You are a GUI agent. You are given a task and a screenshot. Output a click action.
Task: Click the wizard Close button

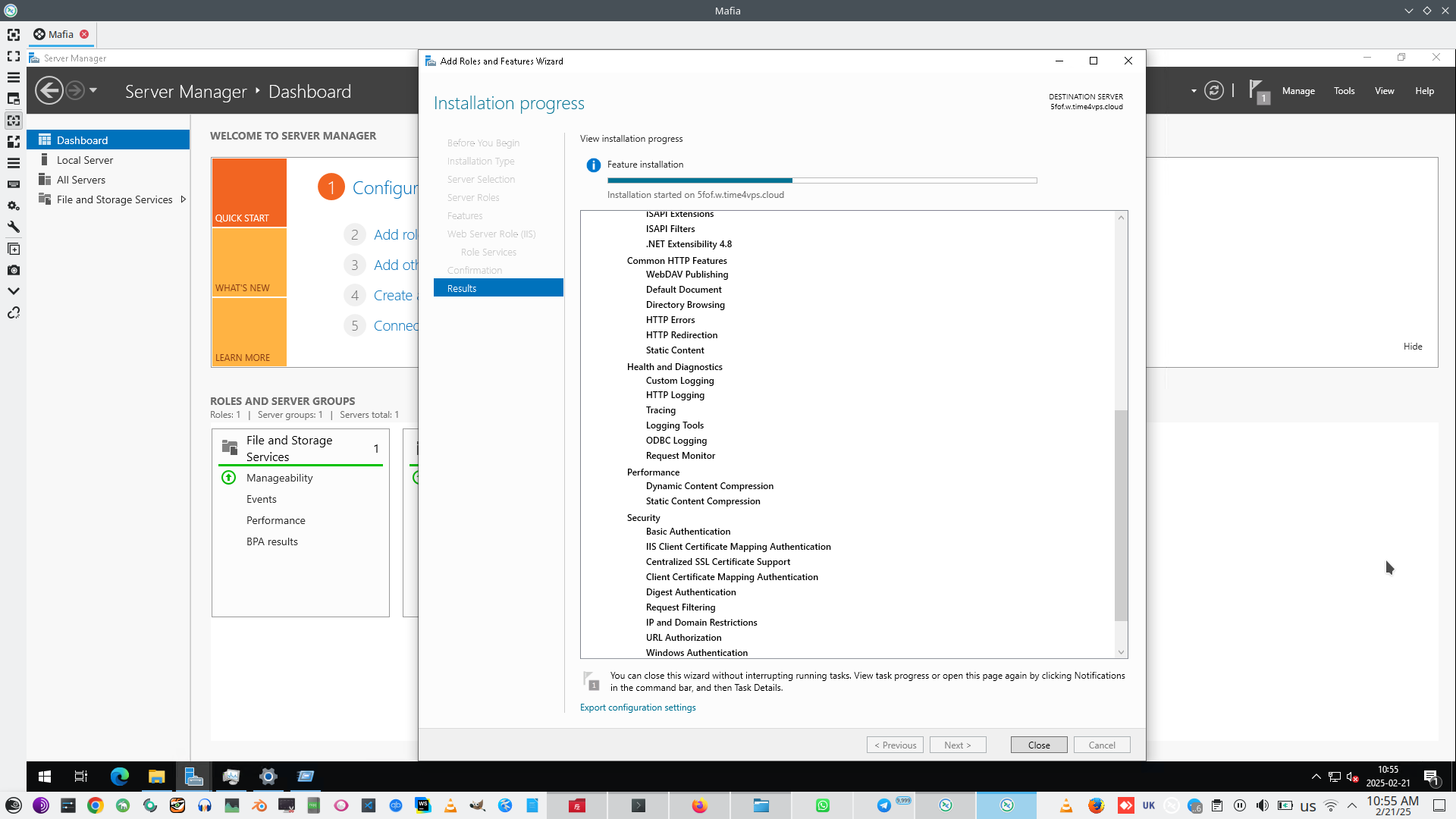click(x=1038, y=745)
